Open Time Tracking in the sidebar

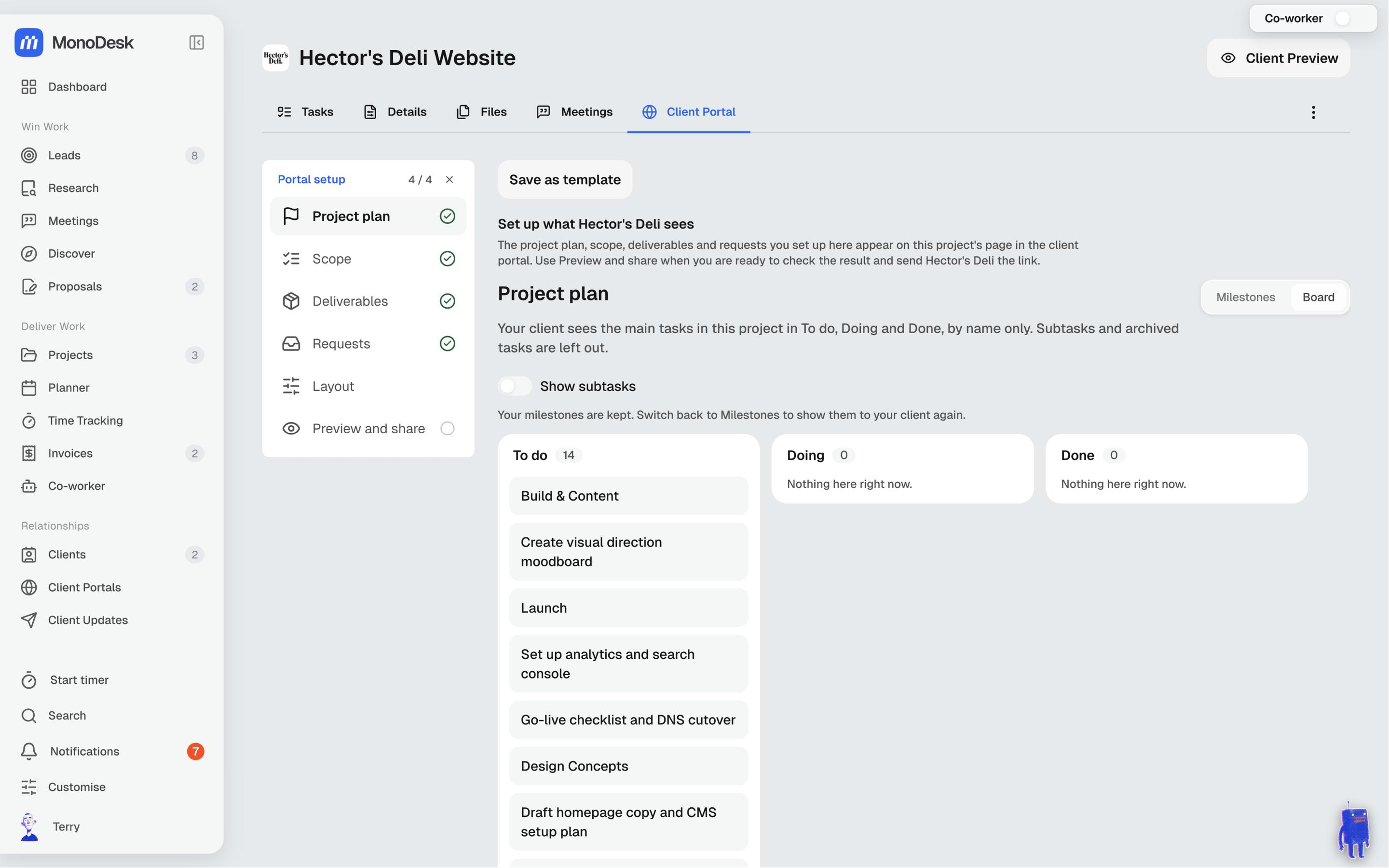[112, 421]
